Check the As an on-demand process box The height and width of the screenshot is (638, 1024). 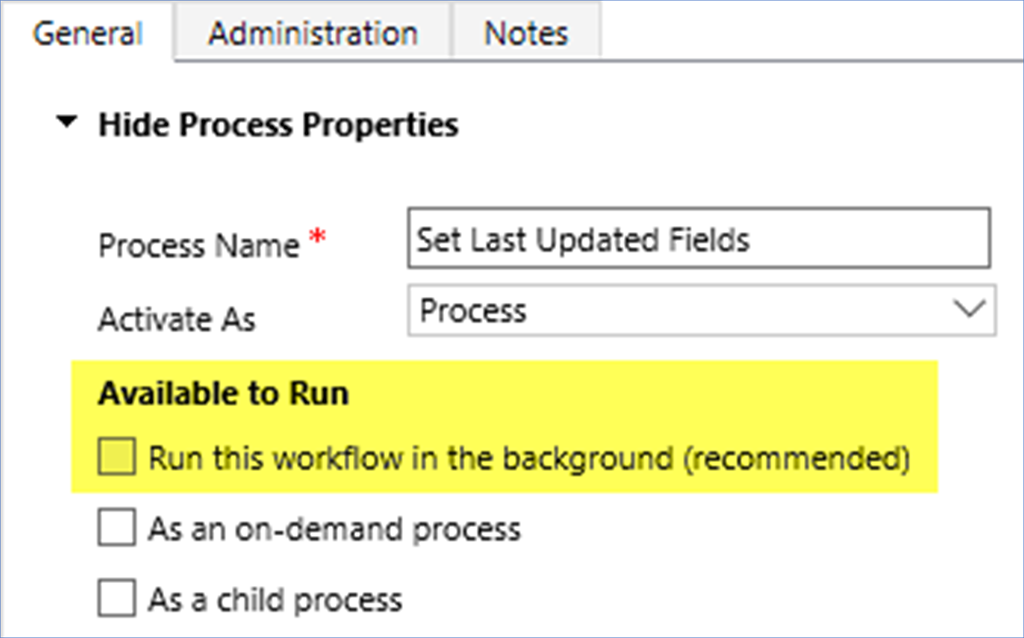[117, 529]
